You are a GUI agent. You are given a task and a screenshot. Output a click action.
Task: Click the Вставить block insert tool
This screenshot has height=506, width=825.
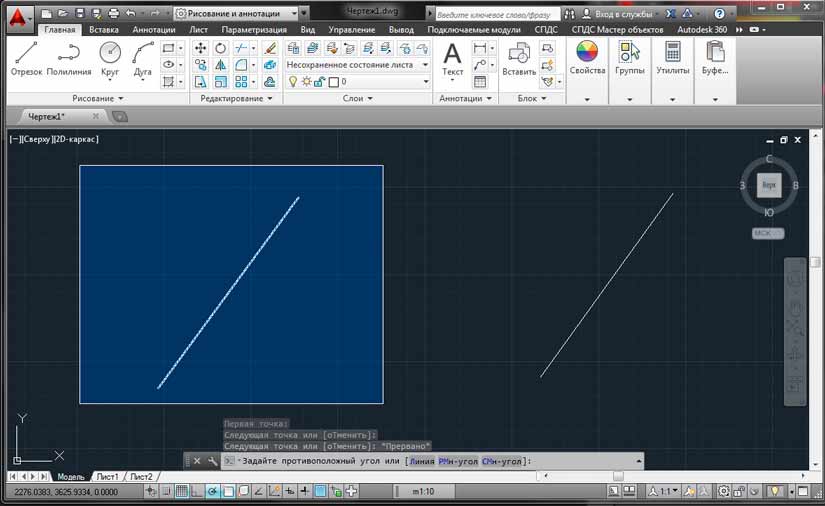pyautogui.click(x=519, y=60)
